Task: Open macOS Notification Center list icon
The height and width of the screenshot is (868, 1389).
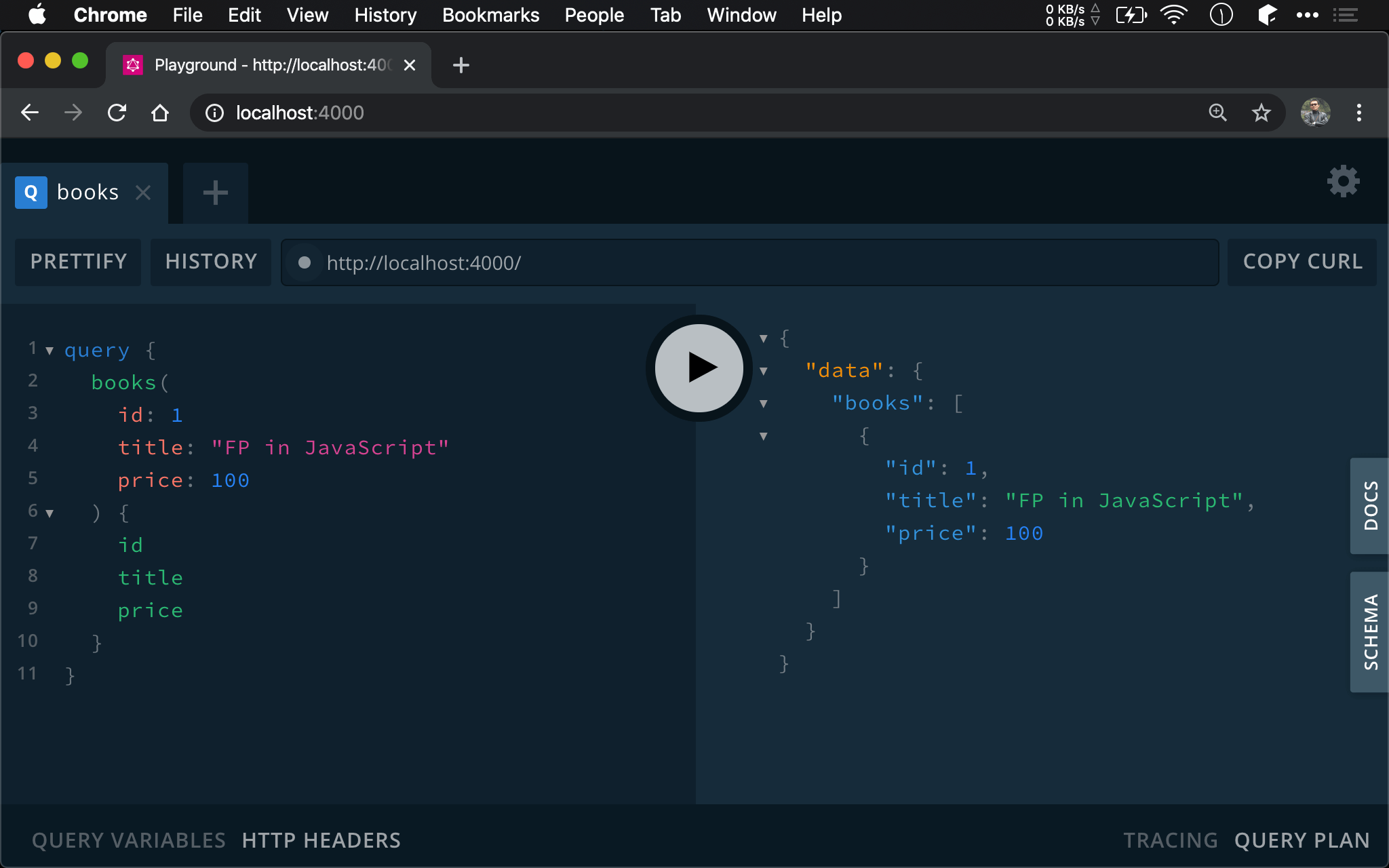Action: [x=1346, y=15]
